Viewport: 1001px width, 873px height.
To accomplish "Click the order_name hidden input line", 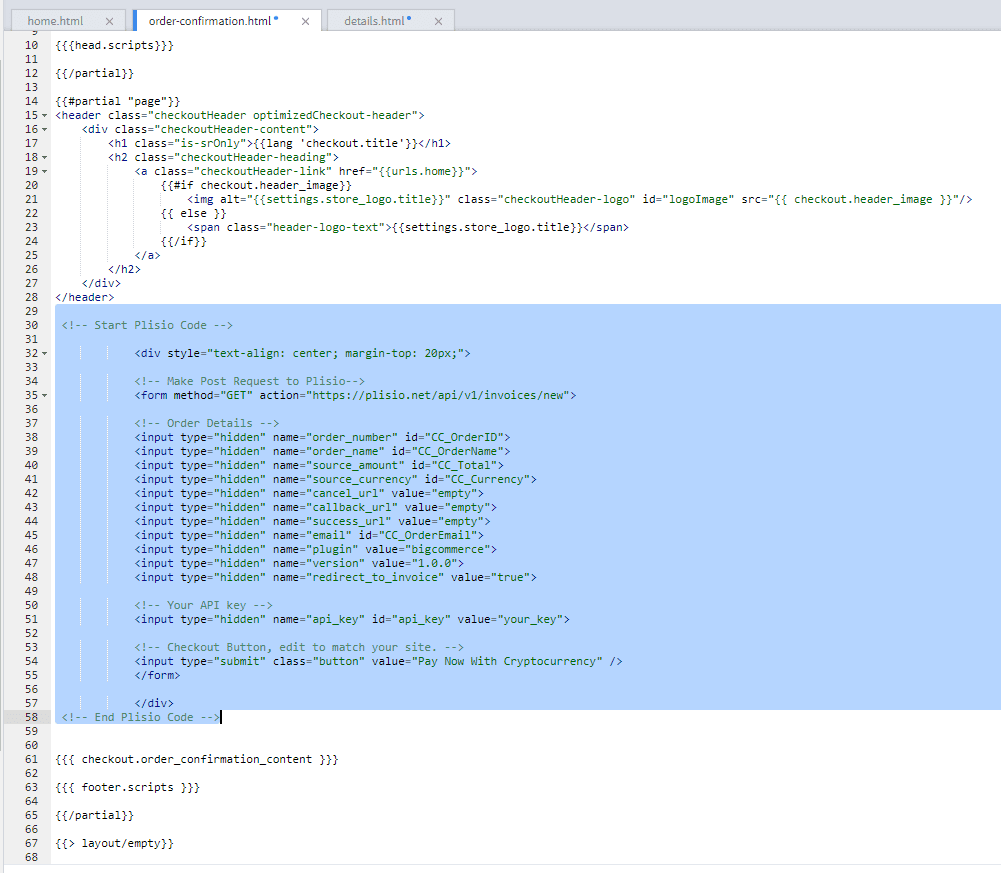I will 322,452.
